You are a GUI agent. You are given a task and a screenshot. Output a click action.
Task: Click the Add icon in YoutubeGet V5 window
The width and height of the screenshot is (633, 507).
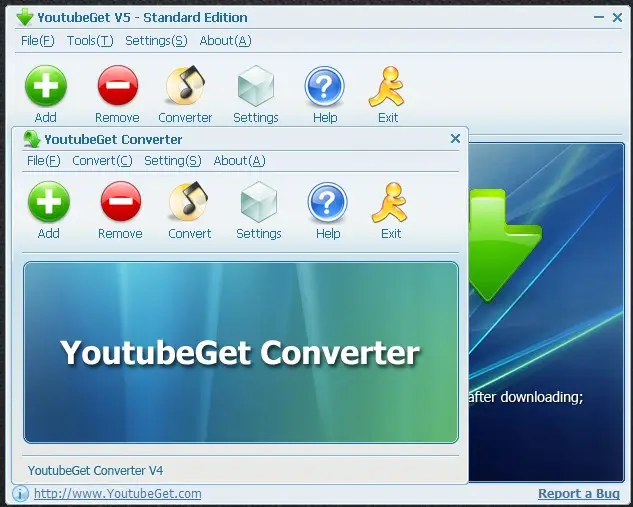point(46,86)
